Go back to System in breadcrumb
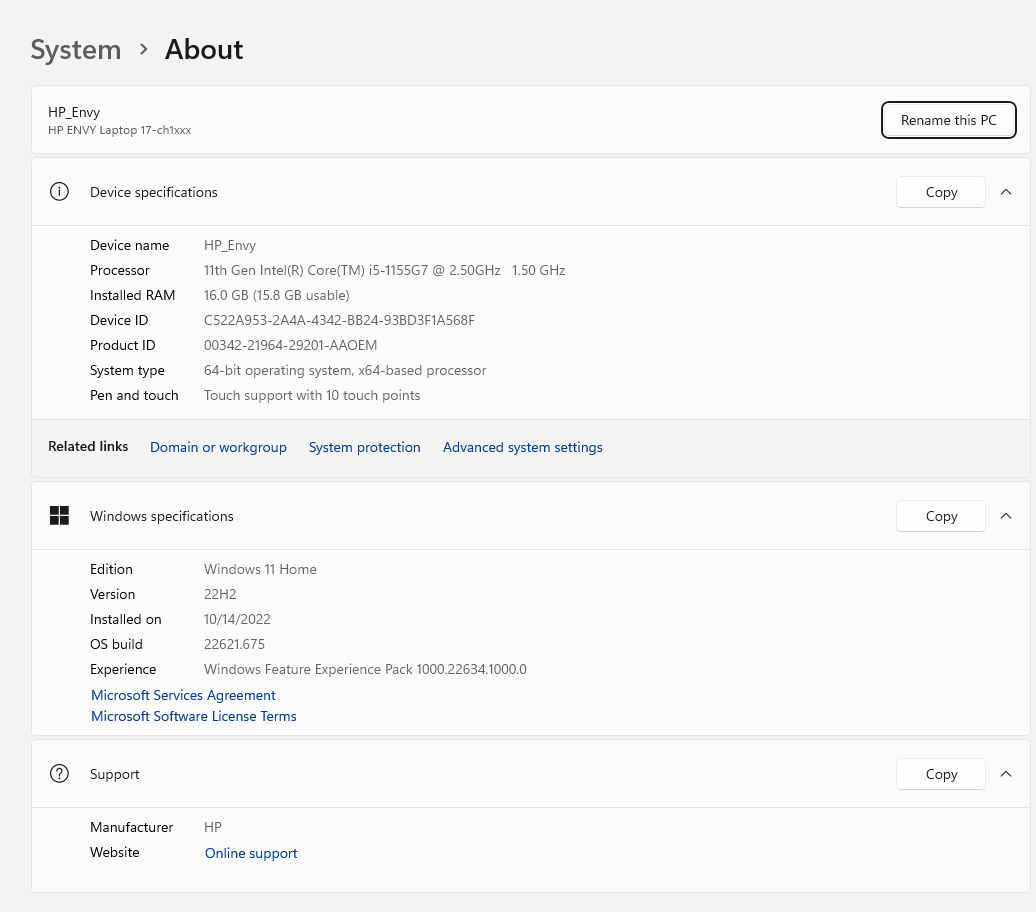This screenshot has width=1036, height=912. pyautogui.click(x=76, y=50)
